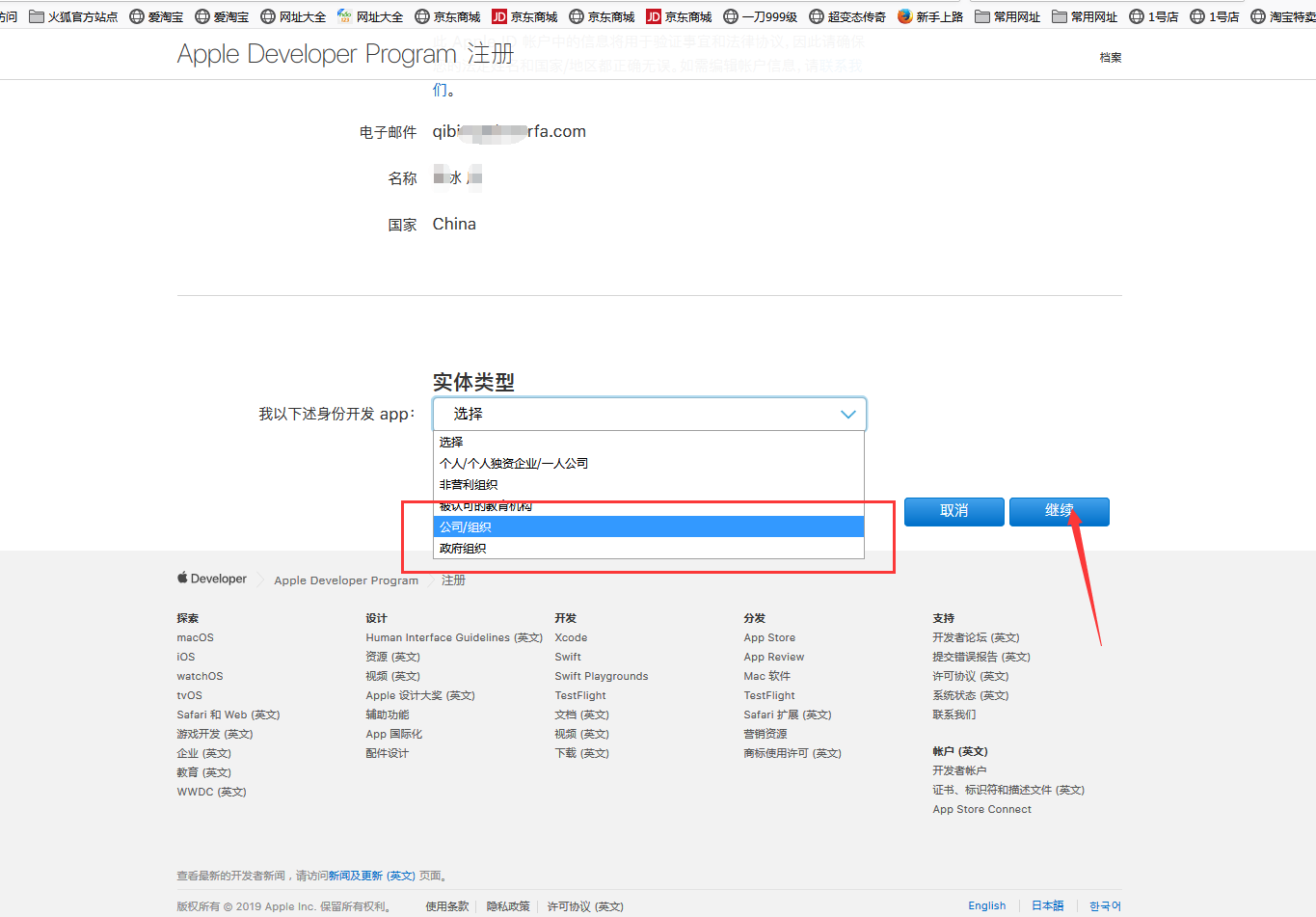Open the 隐私政策 link
The image size is (1316, 917).
coord(508,906)
